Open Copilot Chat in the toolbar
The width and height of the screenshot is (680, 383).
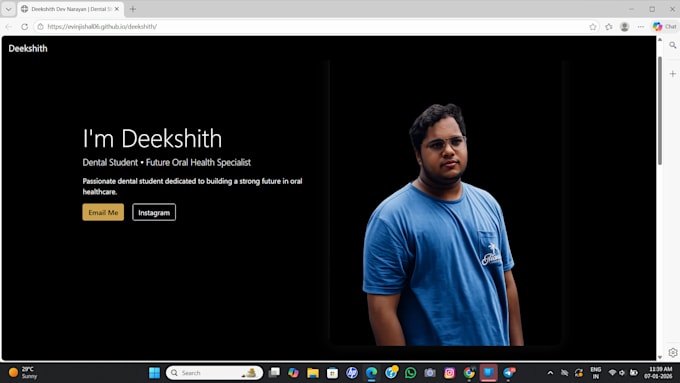tap(665, 27)
